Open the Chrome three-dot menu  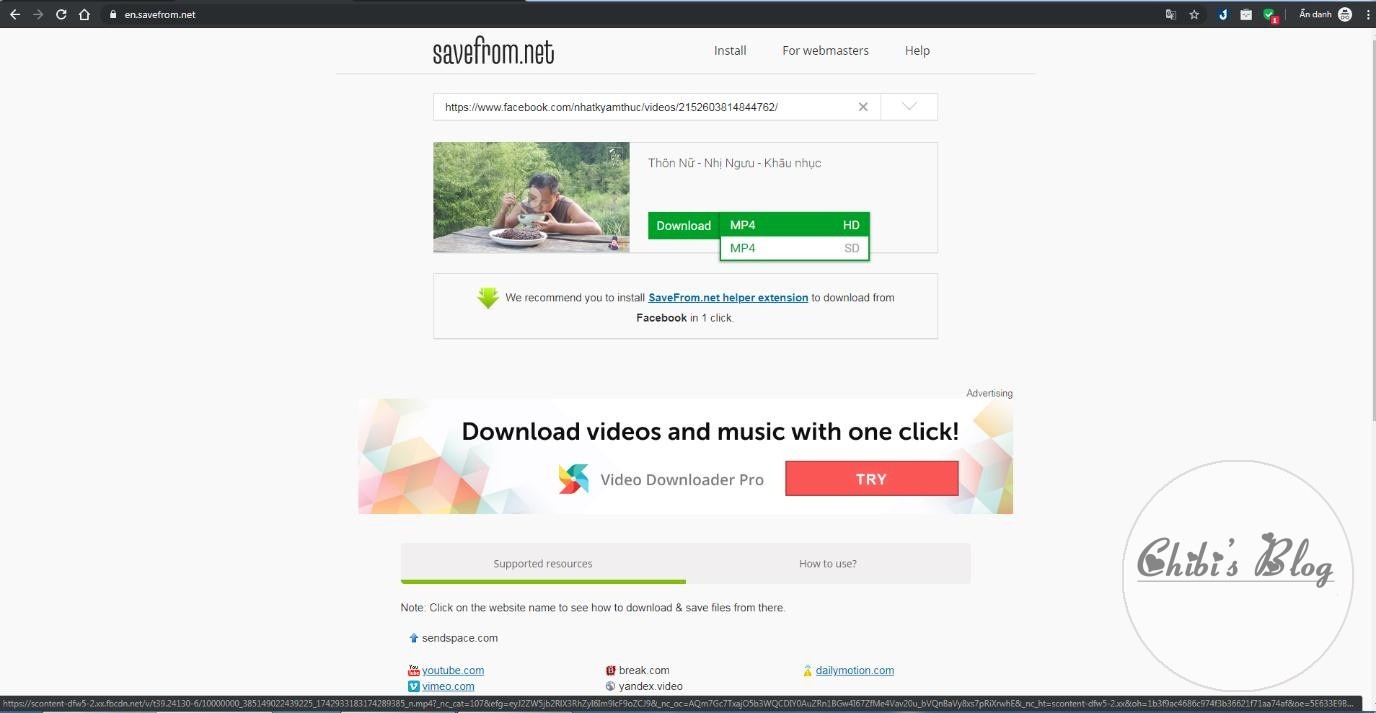pyautogui.click(x=1367, y=15)
